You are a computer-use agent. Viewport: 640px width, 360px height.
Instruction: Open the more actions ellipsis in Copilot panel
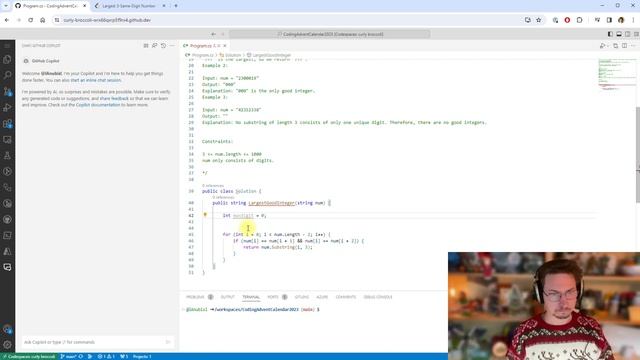(172, 46)
